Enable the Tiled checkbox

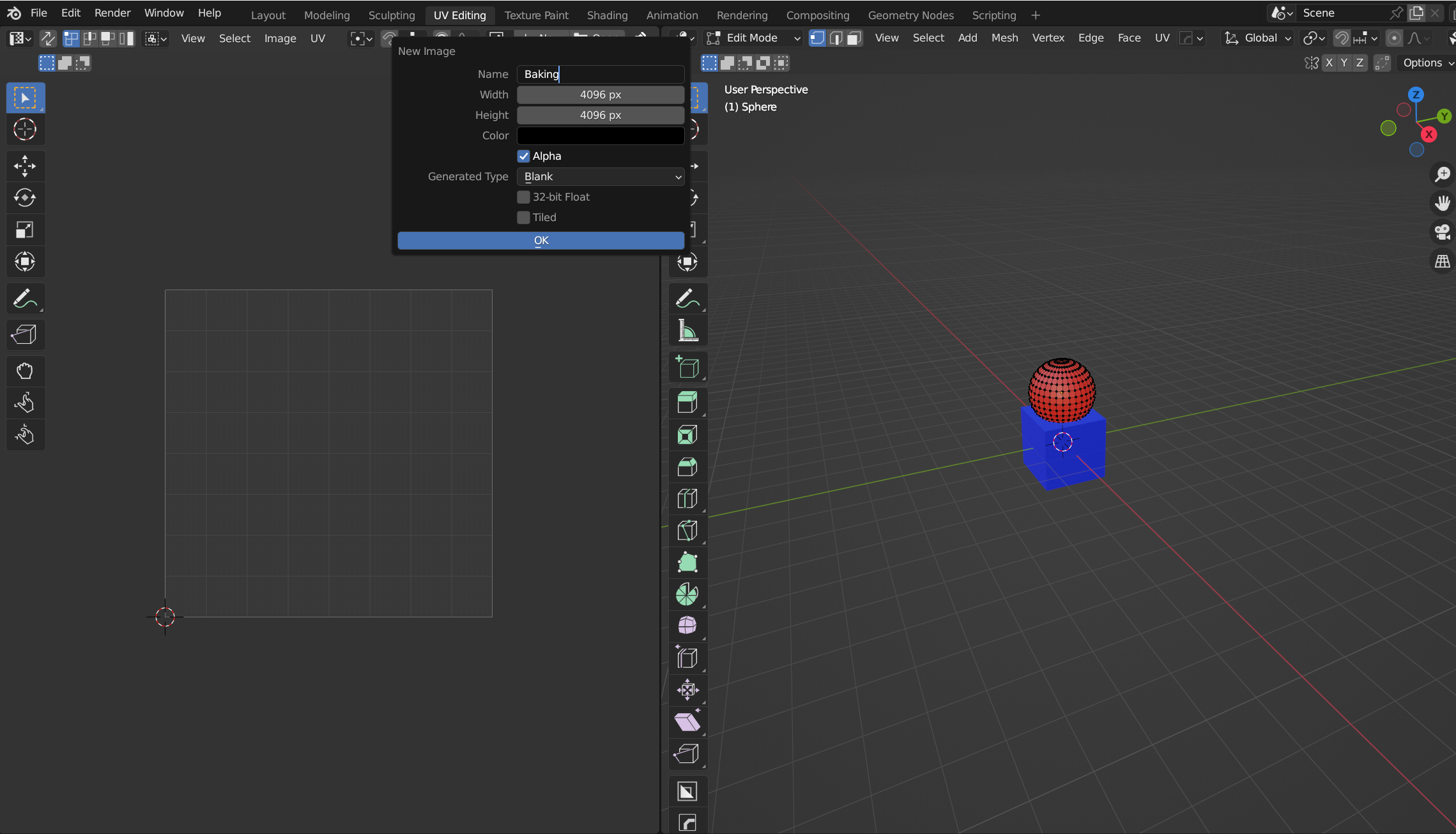(523, 217)
